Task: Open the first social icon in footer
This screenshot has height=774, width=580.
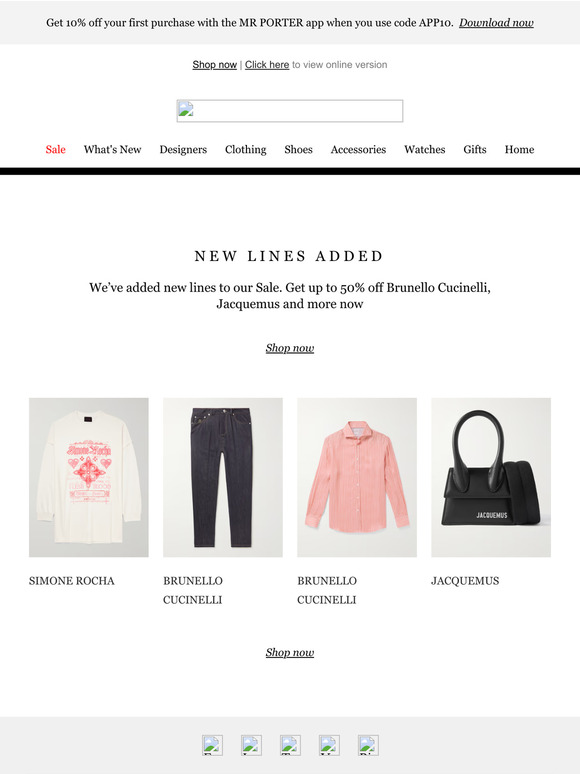Action: (x=212, y=745)
